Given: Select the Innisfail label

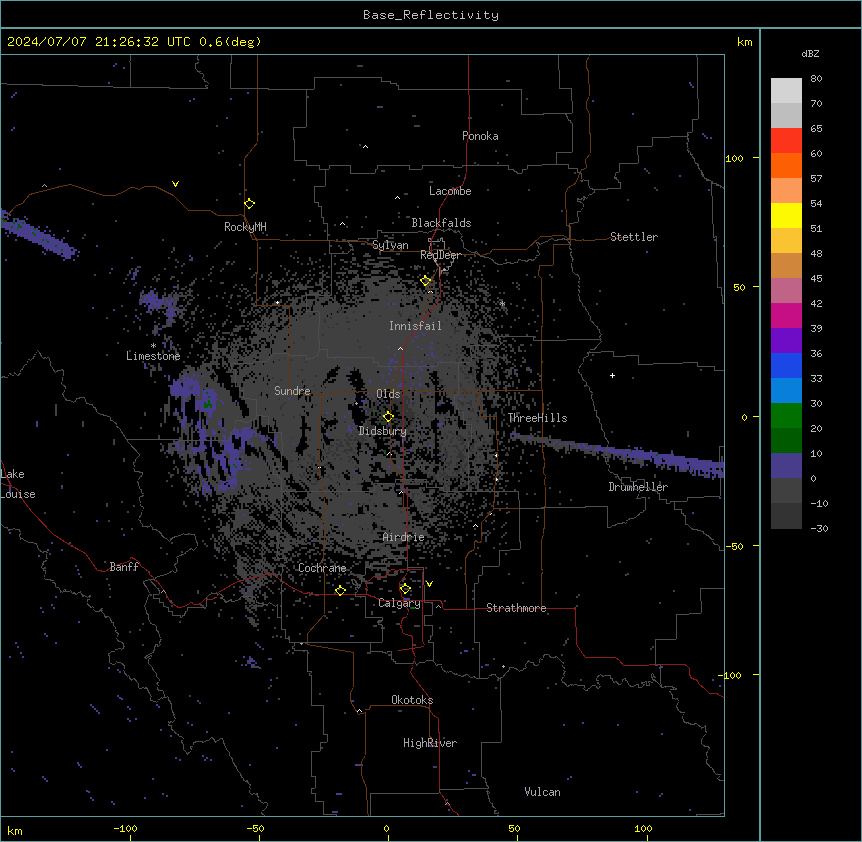Looking at the screenshot, I should (x=415, y=326).
